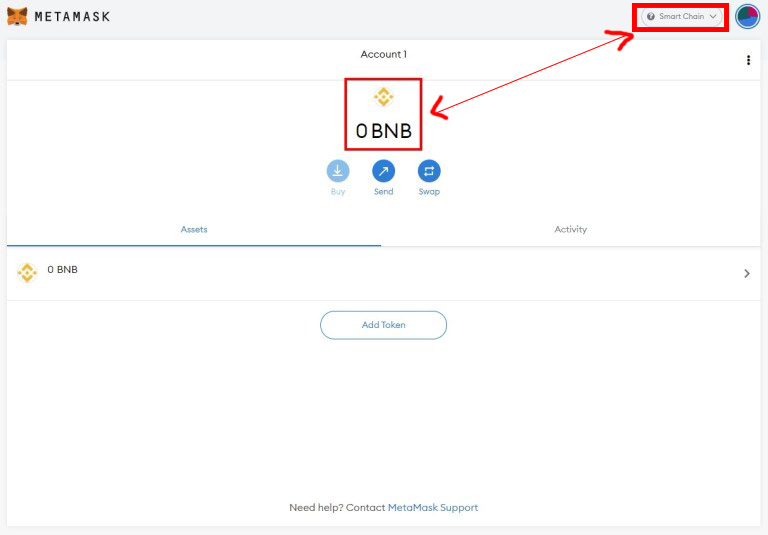The height and width of the screenshot is (535, 768).
Task: Click the Buy label under the icon
Action: 338,192
